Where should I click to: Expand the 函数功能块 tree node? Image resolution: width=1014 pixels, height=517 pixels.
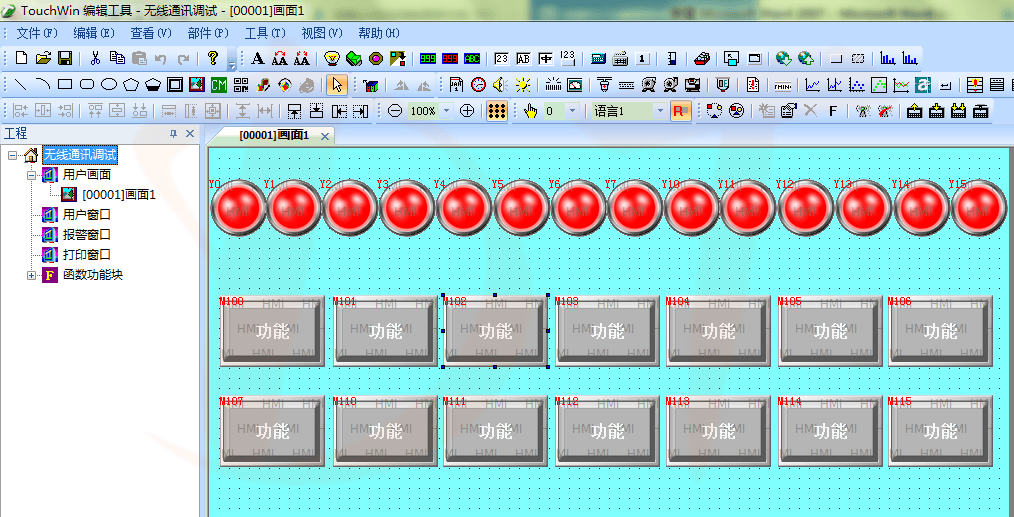click(x=31, y=275)
